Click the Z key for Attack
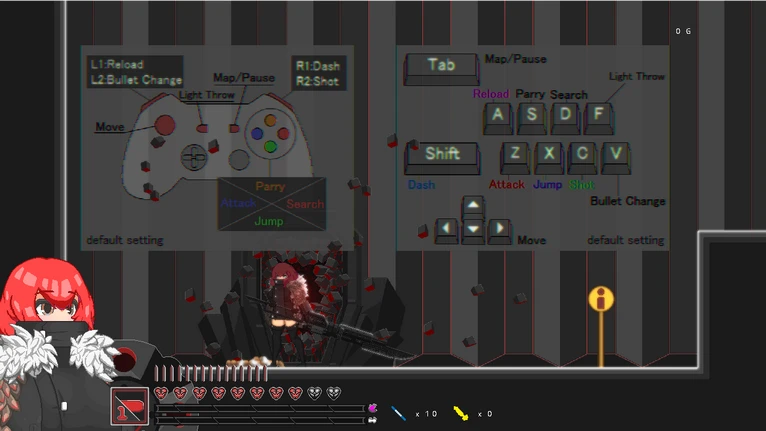 (515, 154)
